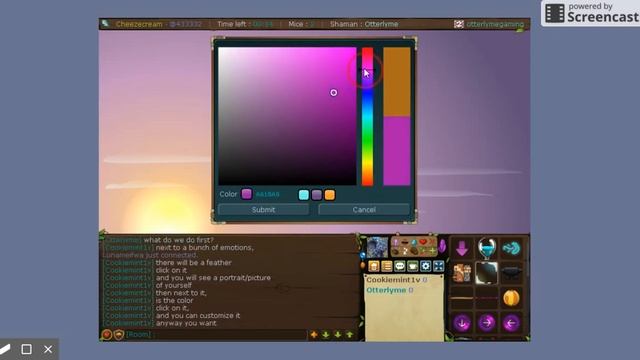Open the orange list menu icon
This screenshot has width=640, height=360.
(387, 267)
